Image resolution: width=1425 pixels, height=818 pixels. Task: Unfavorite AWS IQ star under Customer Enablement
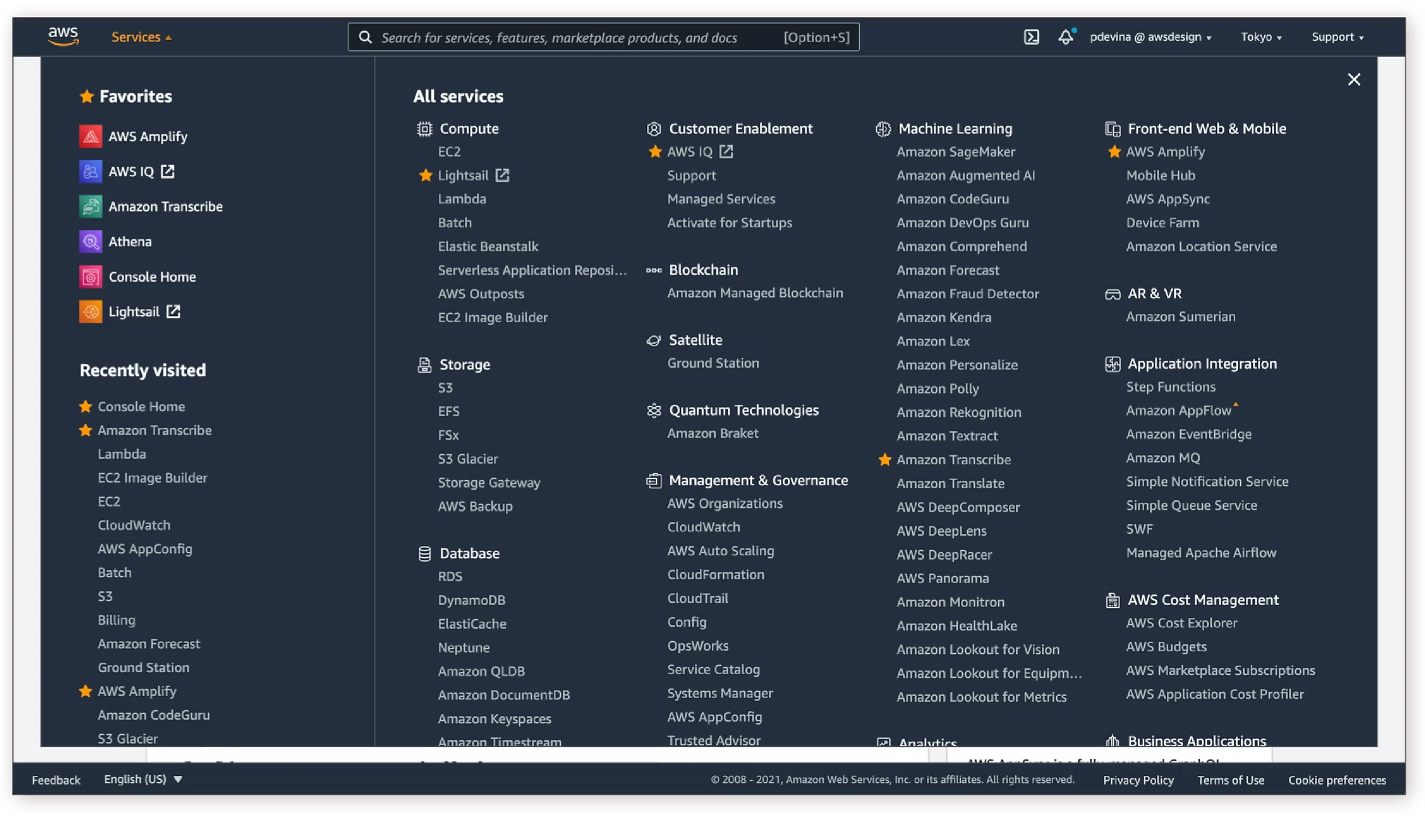click(655, 152)
